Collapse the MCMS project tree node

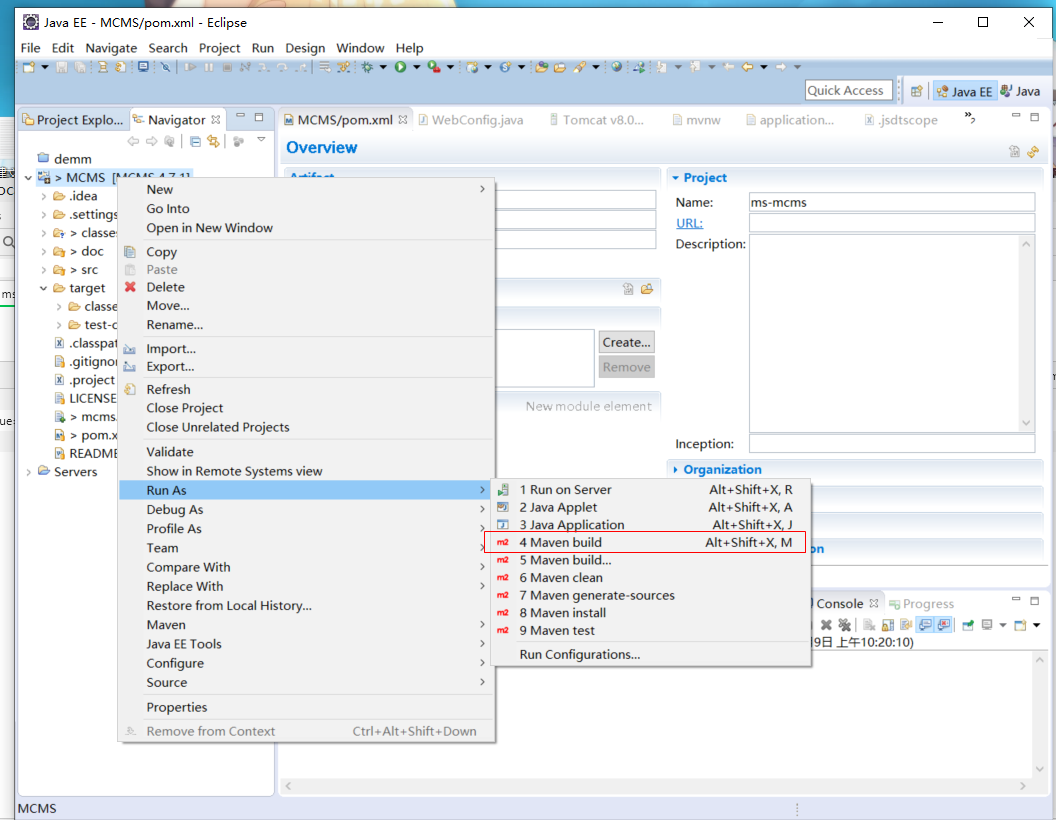pos(28,178)
